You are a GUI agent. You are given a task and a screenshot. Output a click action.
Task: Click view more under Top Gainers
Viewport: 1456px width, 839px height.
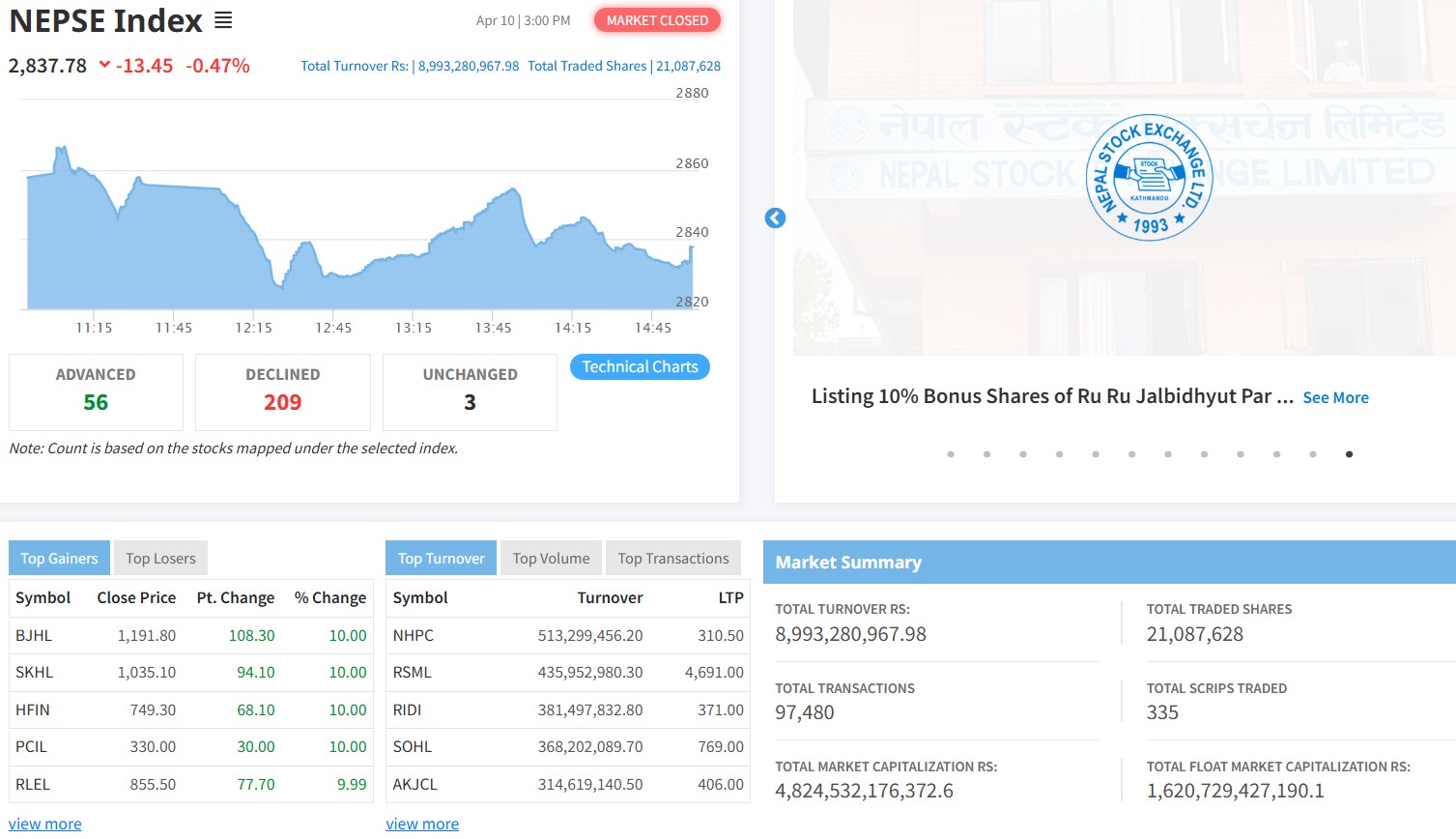tap(45, 824)
